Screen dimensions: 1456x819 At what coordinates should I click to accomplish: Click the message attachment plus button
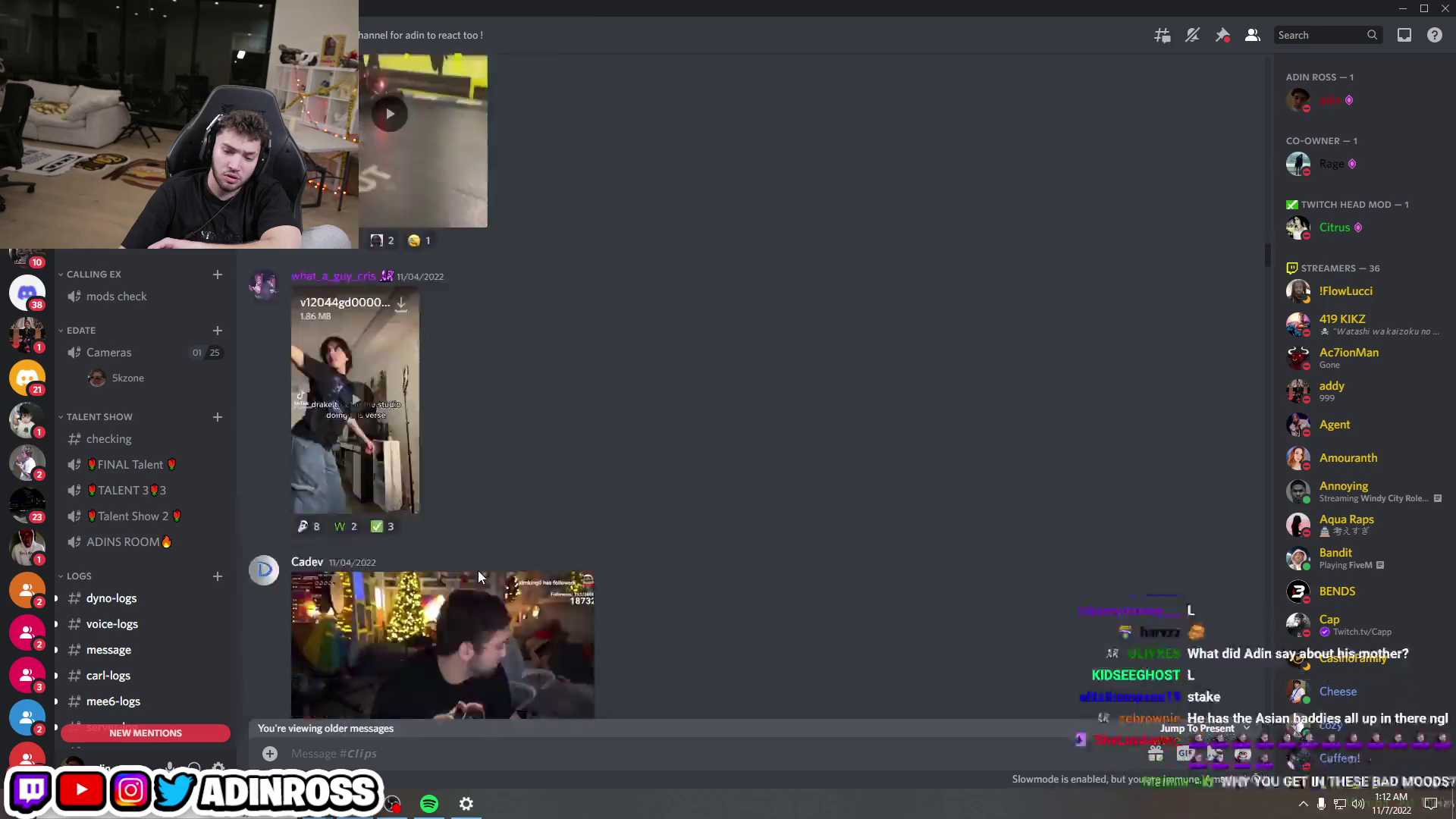point(270,754)
